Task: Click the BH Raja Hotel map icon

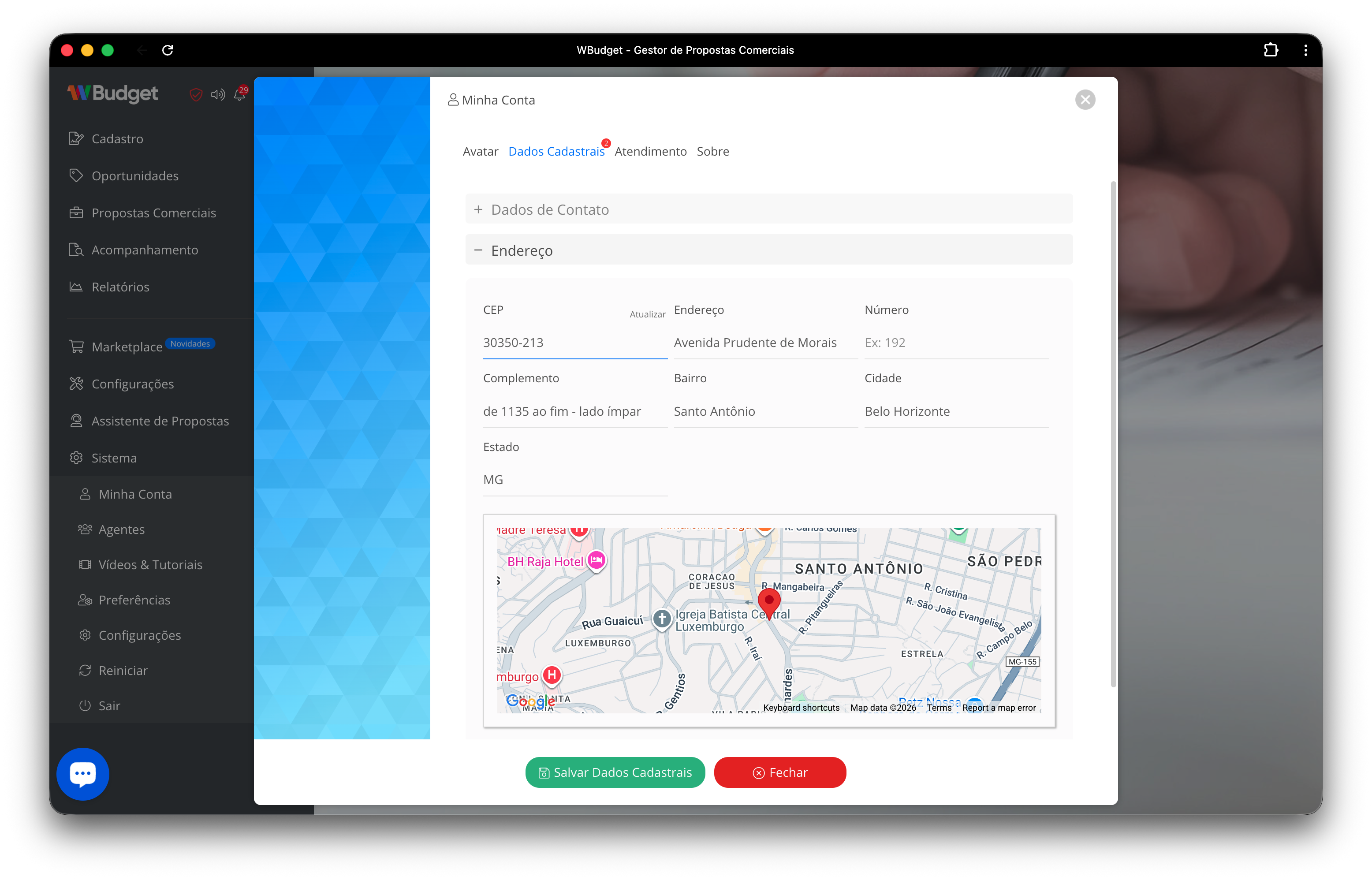Action: click(596, 560)
